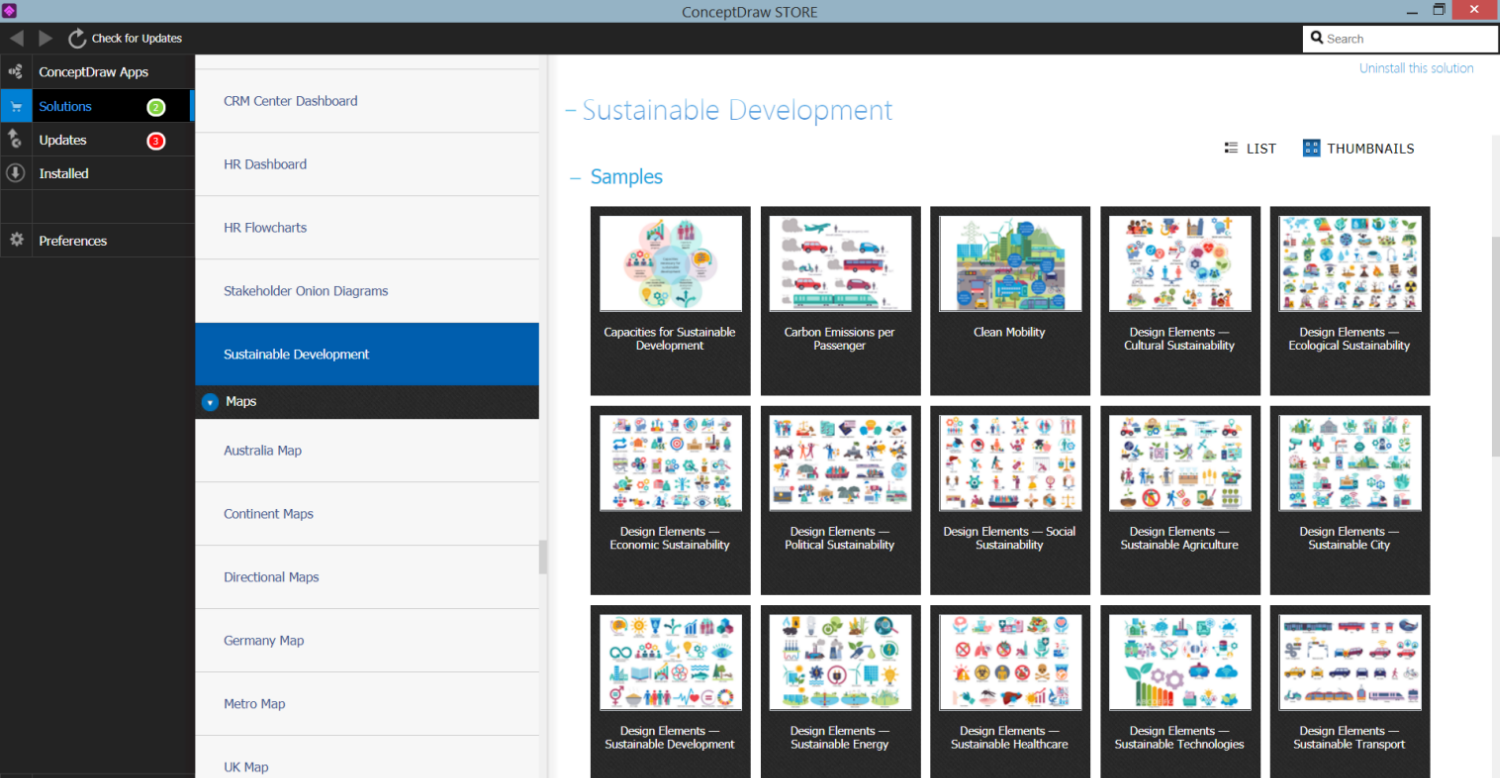1500x778 pixels.
Task: Open Design Elements — Sustainable City sample
Action: coord(1350,500)
